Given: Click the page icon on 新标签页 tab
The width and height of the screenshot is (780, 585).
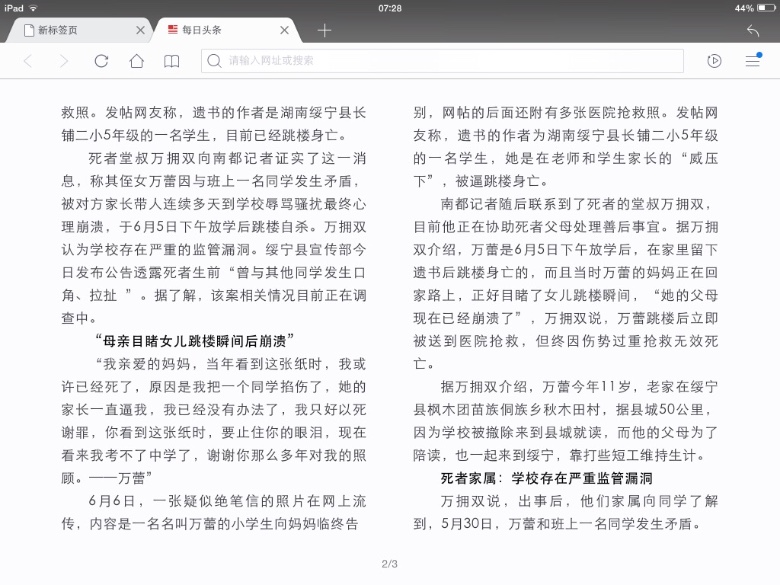Looking at the screenshot, I should point(29,30).
